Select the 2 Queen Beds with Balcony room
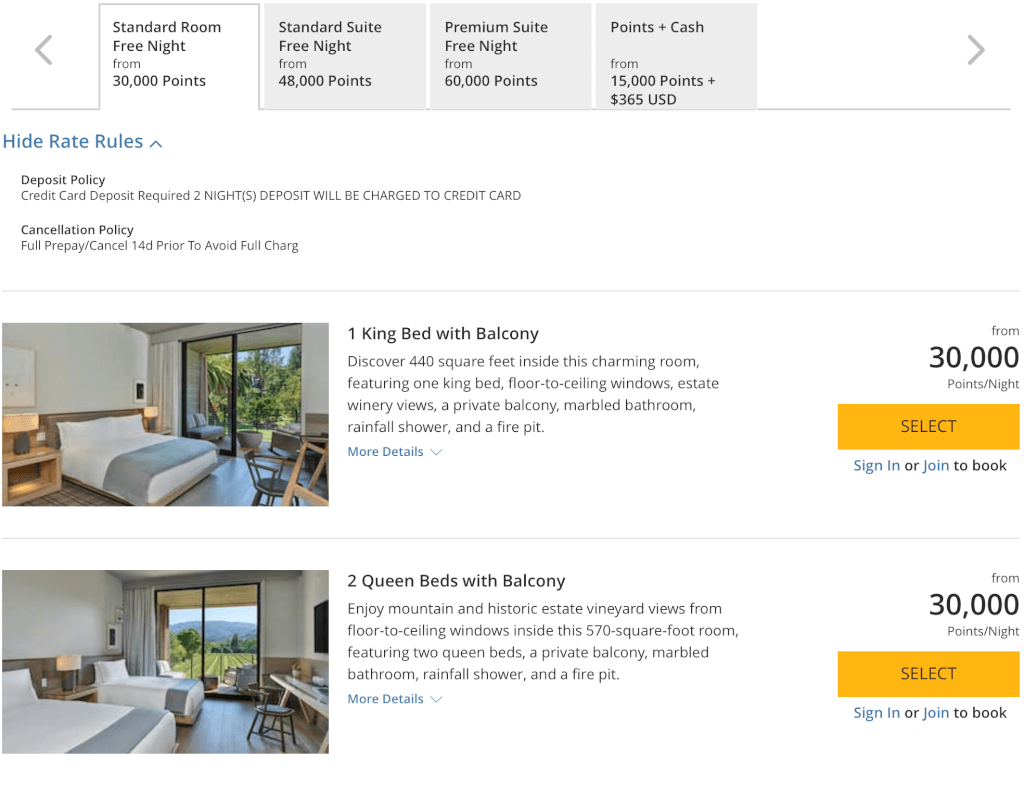 (x=928, y=674)
